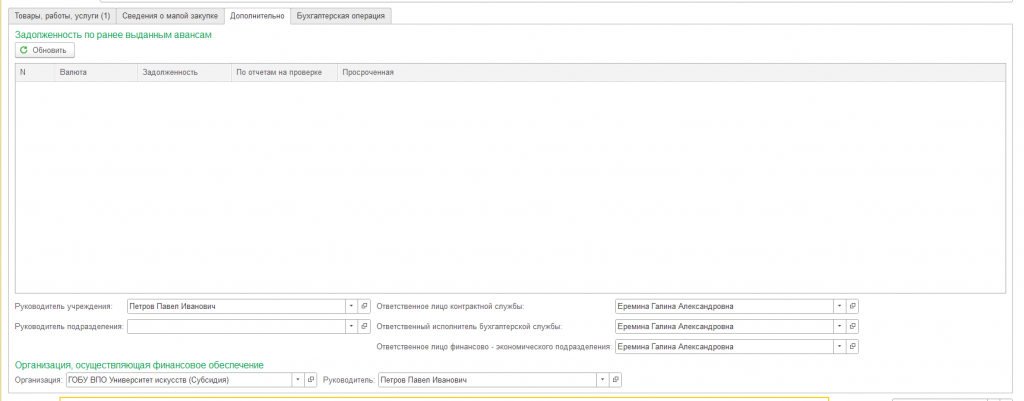Sort by the Валюта column header

pos(96,72)
